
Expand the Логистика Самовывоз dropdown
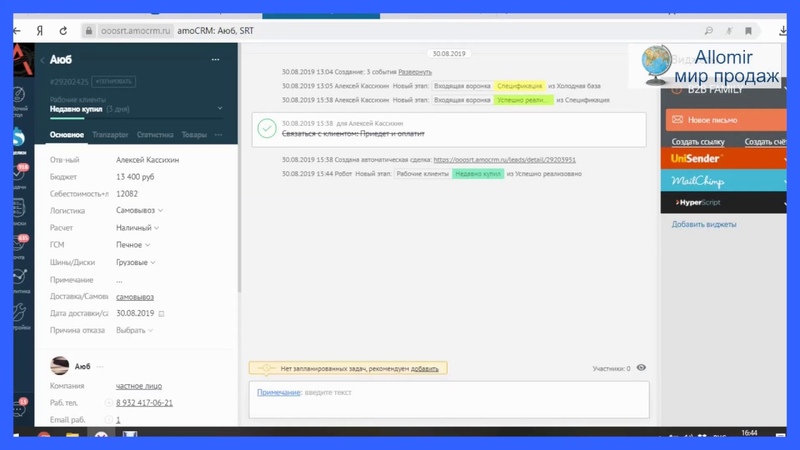tap(140, 211)
